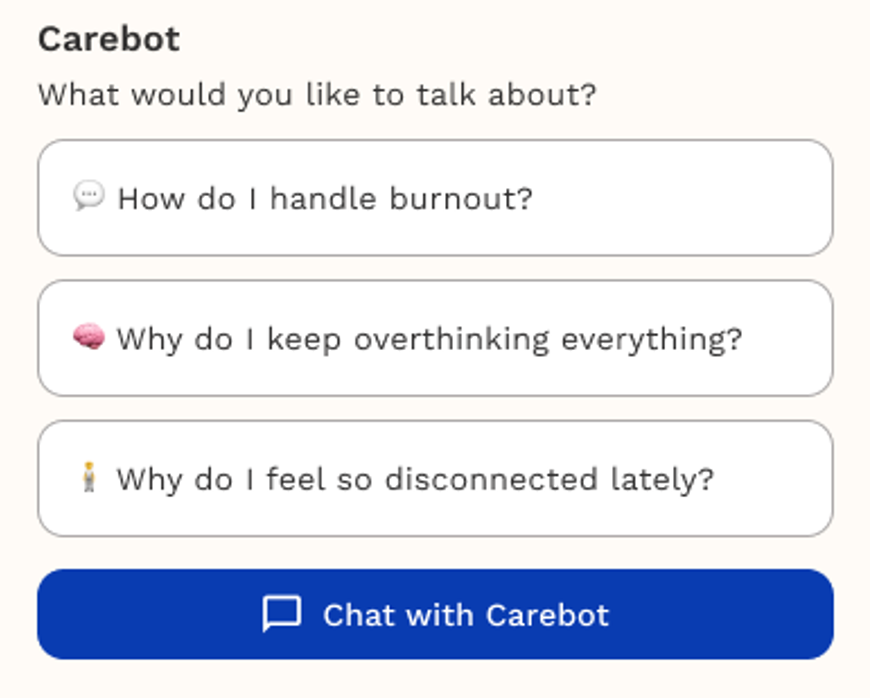Choose "Why do I keep overthinking everything?" prompt
This screenshot has height=698, width=870.
tap(435, 338)
